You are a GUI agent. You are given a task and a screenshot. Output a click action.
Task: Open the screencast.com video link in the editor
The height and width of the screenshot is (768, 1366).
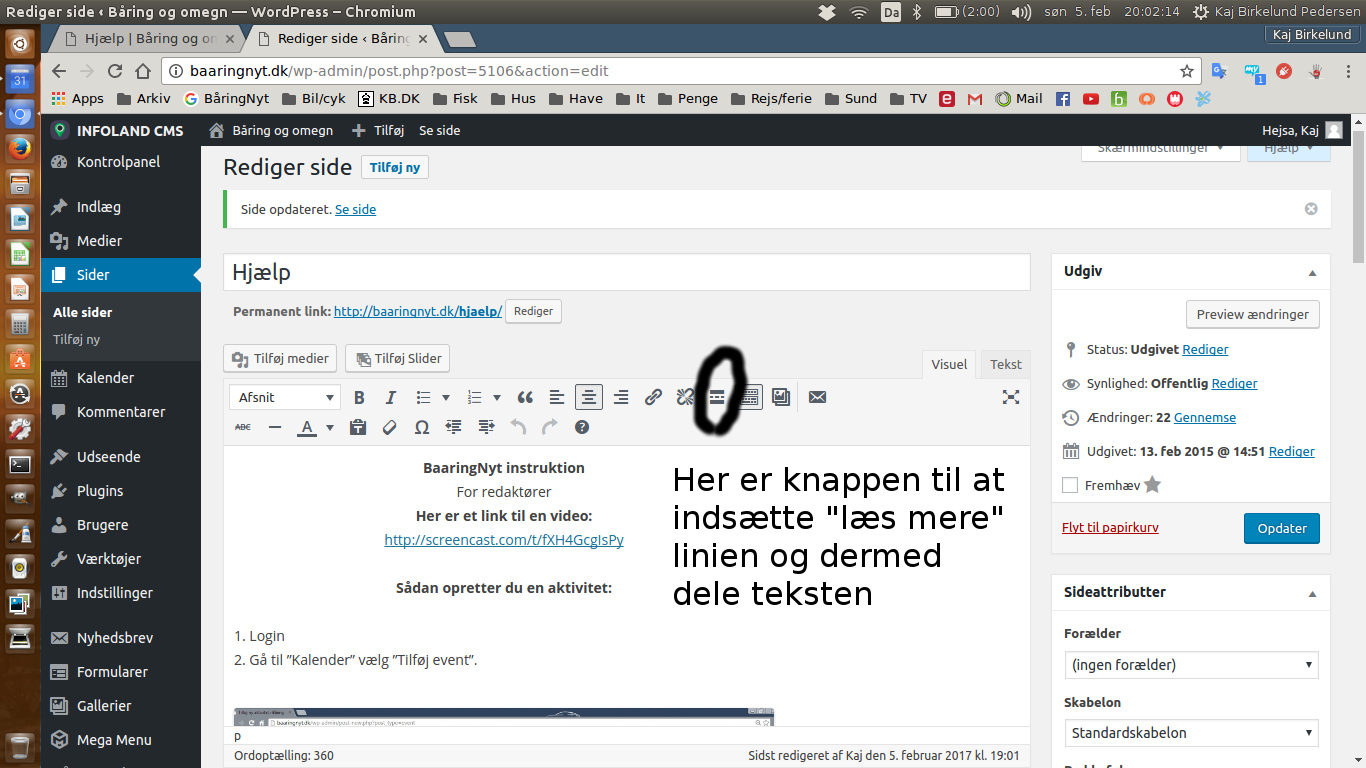(504, 540)
